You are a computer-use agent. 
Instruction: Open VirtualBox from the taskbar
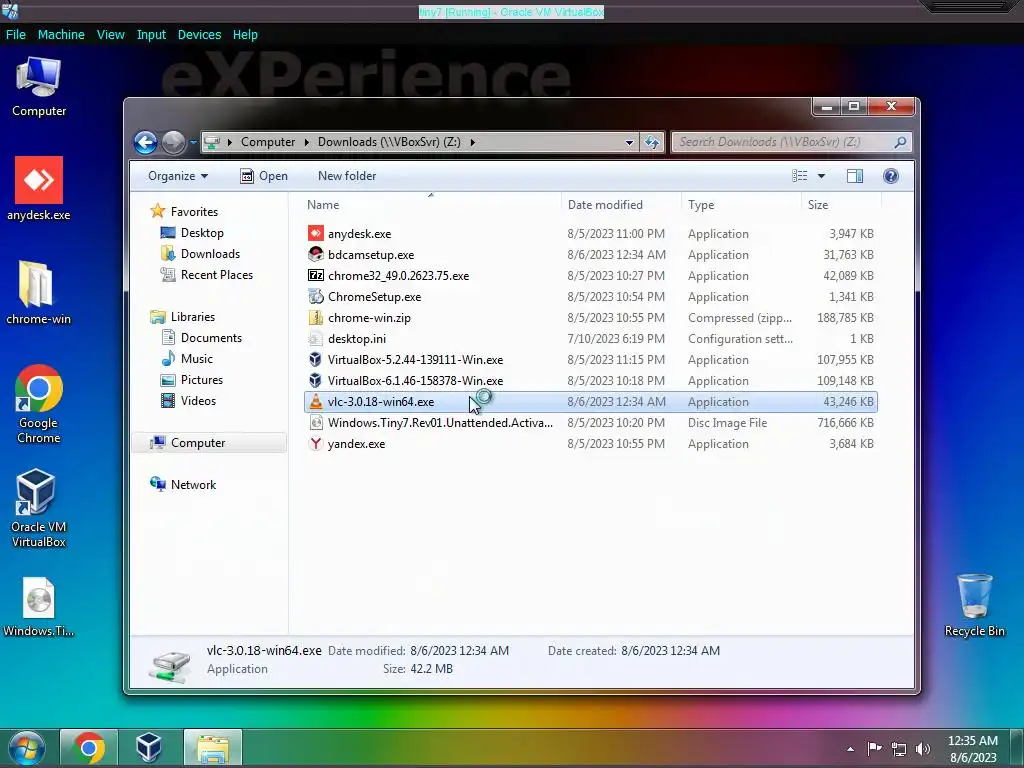click(x=149, y=748)
